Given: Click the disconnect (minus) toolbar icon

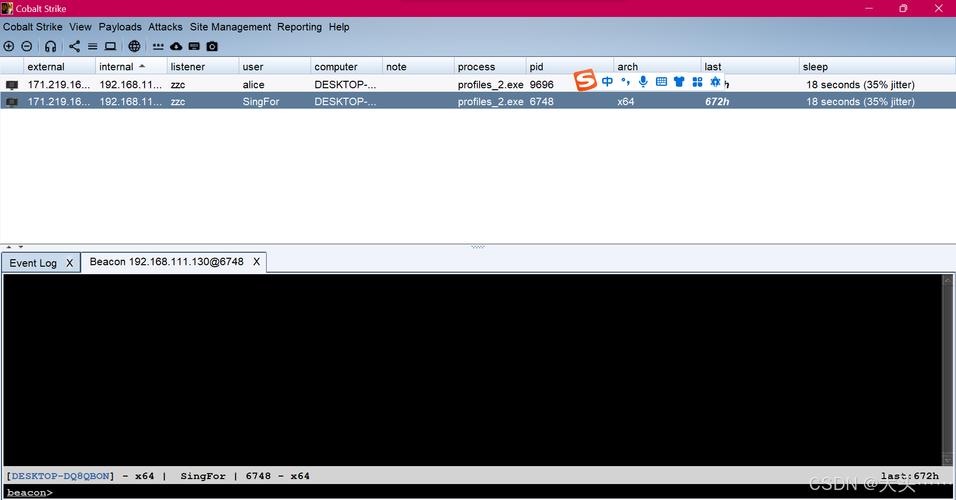Looking at the screenshot, I should [x=27, y=46].
